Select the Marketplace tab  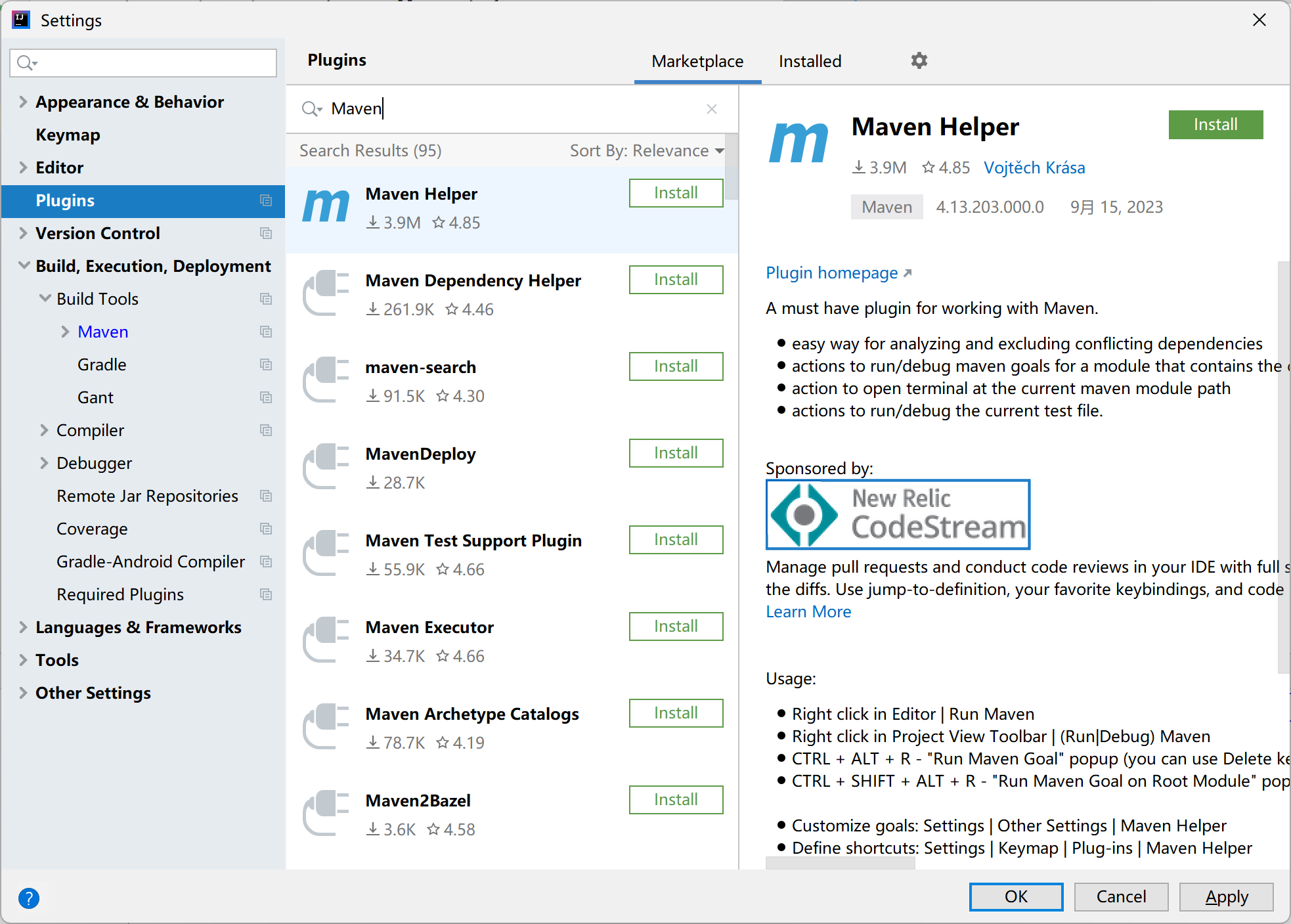[x=697, y=62]
